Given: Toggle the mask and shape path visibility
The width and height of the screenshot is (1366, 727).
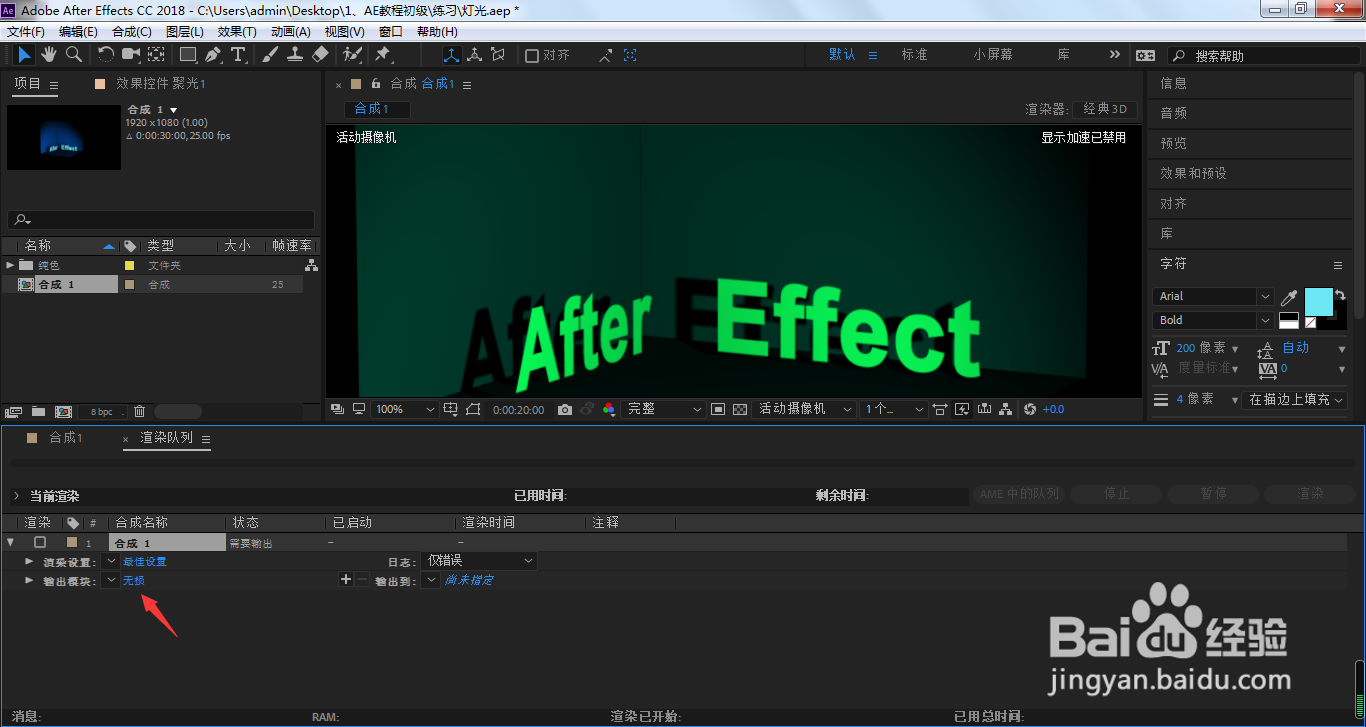Looking at the screenshot, I should pyautogui.click(x=473, y=409).
